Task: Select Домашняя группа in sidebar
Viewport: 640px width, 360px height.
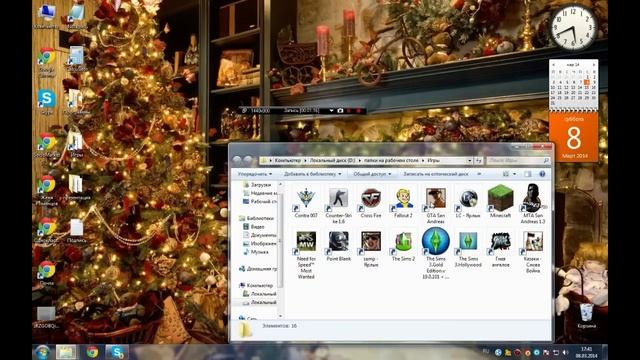Action: [x=258, y=269]
